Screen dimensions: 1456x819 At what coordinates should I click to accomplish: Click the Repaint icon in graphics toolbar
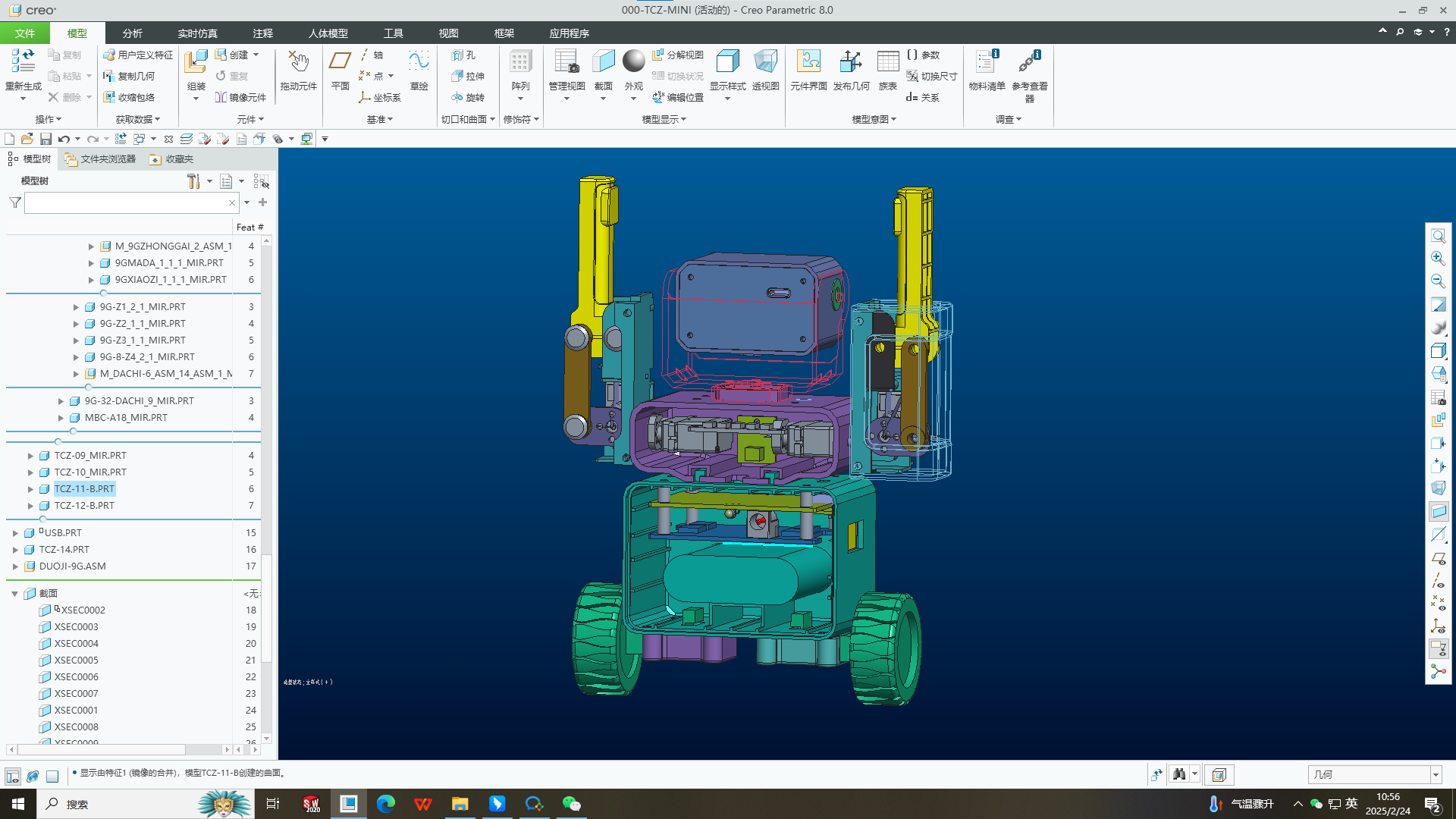coord(1438,305)
